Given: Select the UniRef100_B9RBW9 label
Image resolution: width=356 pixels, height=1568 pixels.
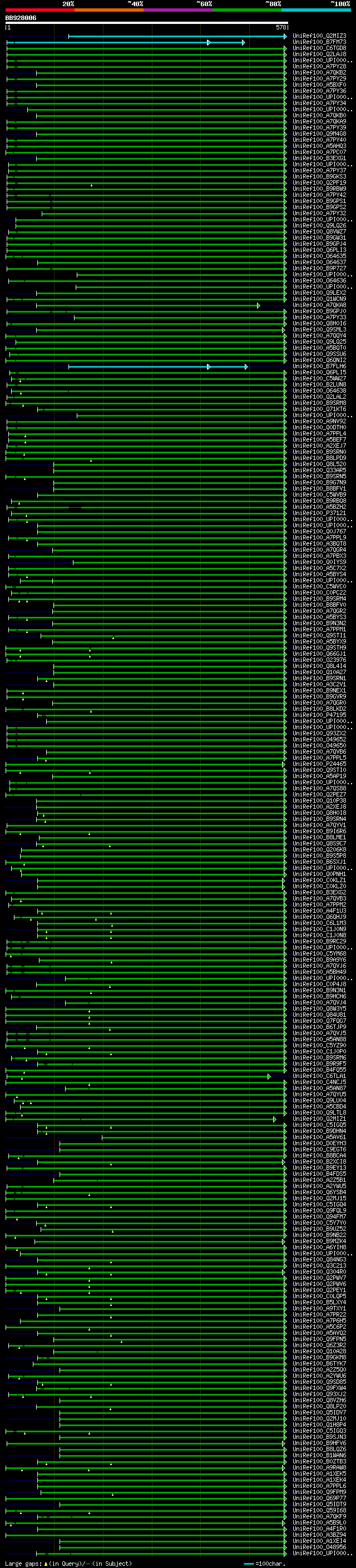Looking at the screenshot, I should [x=319, y=189].
